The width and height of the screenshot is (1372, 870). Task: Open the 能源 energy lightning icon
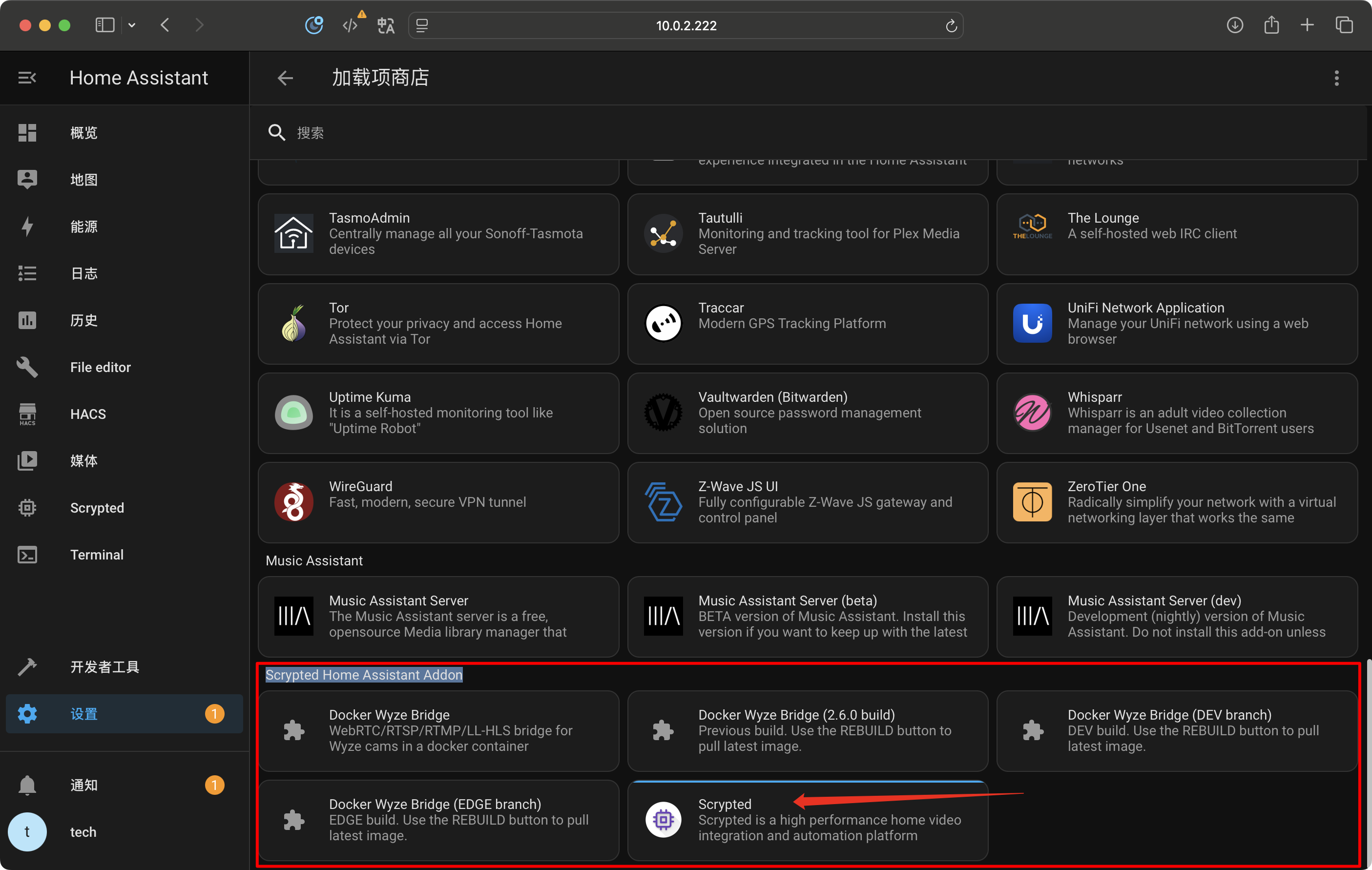point(27,226)
